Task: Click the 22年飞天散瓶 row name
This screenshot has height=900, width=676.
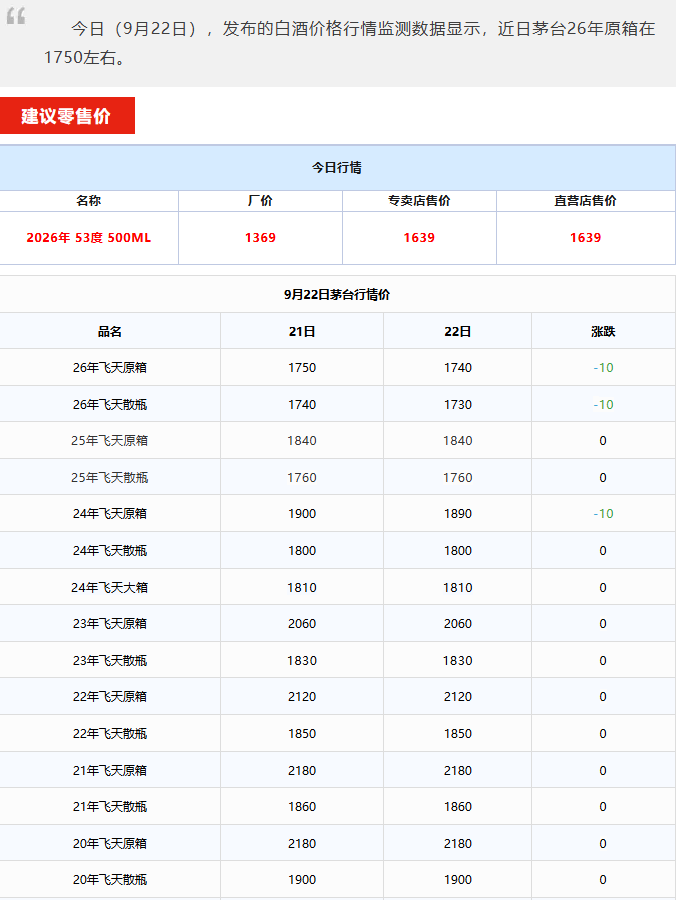Action: tap(110, 734)
